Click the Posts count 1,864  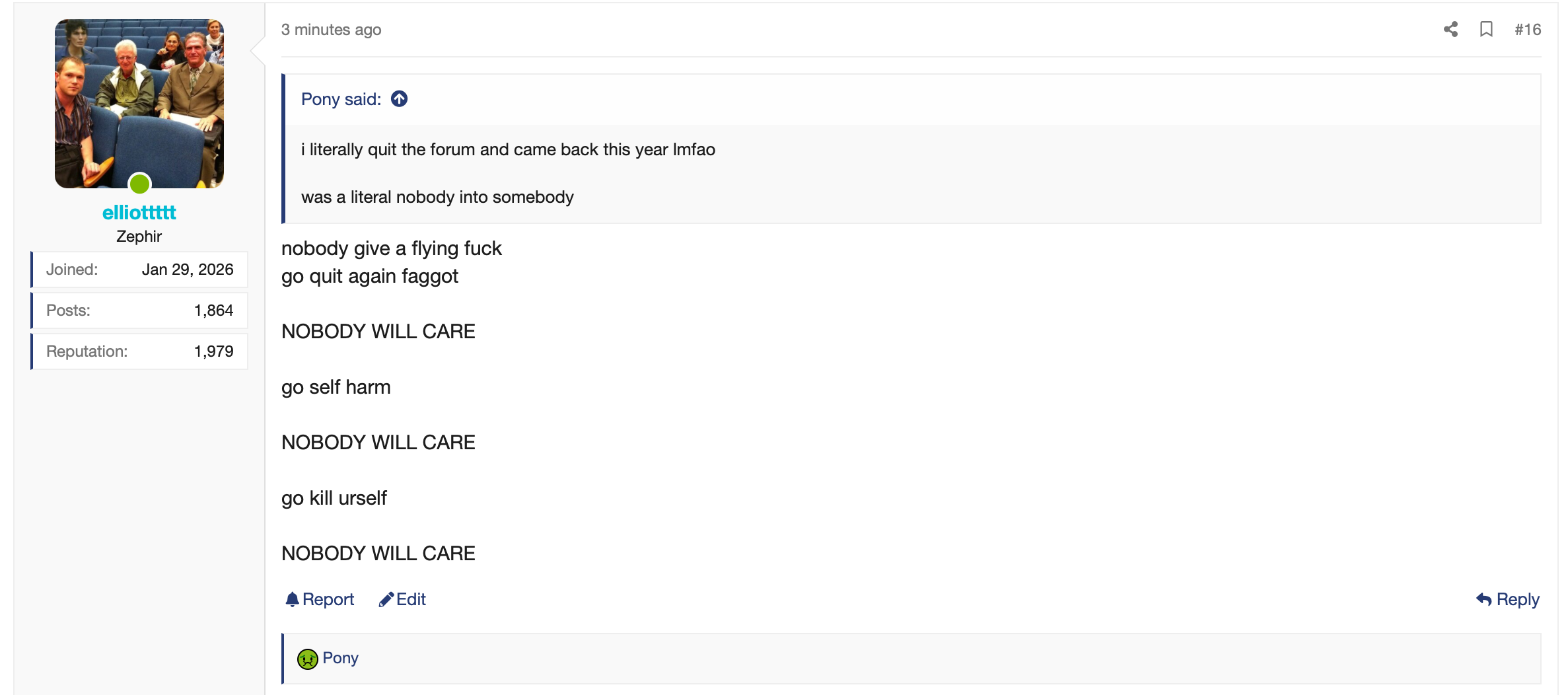tap(213, 311)
